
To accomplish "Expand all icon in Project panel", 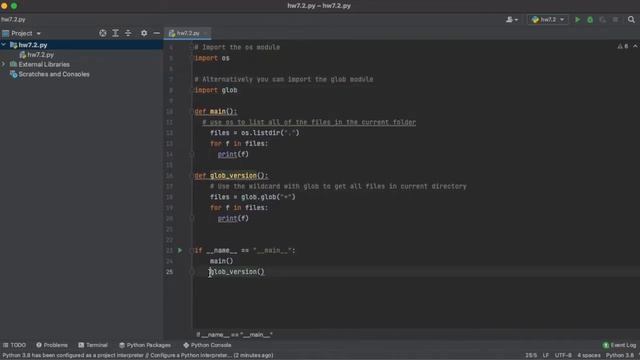I will click(116, 33).
